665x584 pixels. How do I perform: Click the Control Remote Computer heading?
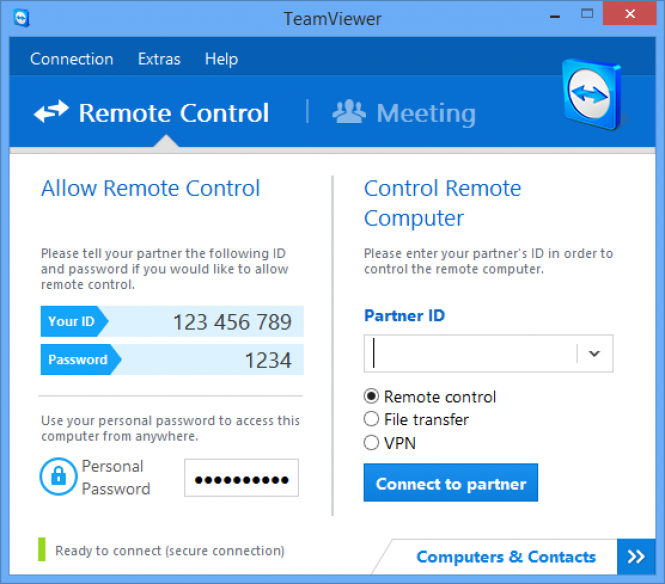(442, 203)
